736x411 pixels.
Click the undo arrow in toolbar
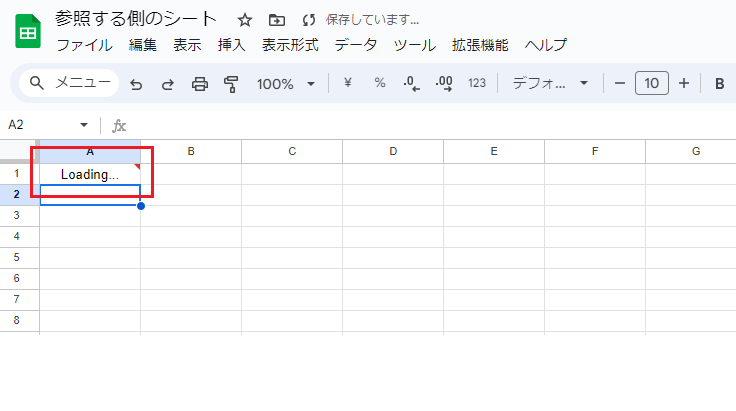point(136,84)
